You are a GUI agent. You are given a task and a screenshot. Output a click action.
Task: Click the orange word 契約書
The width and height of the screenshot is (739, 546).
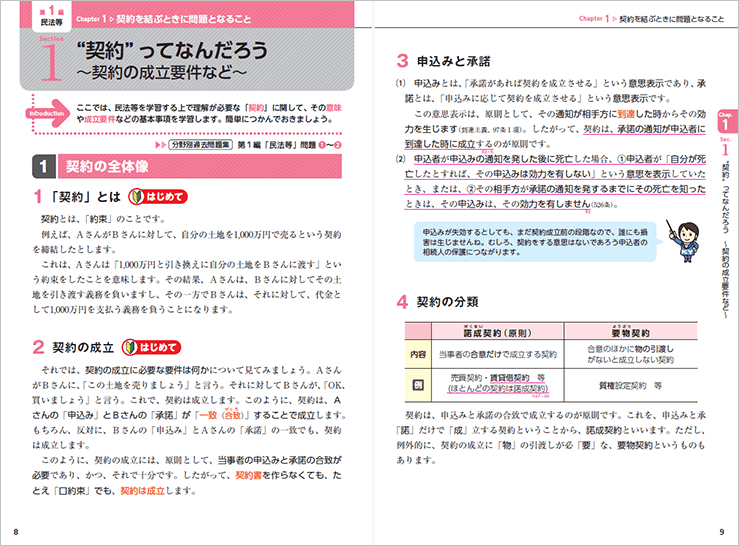click(x=248, y=475)
